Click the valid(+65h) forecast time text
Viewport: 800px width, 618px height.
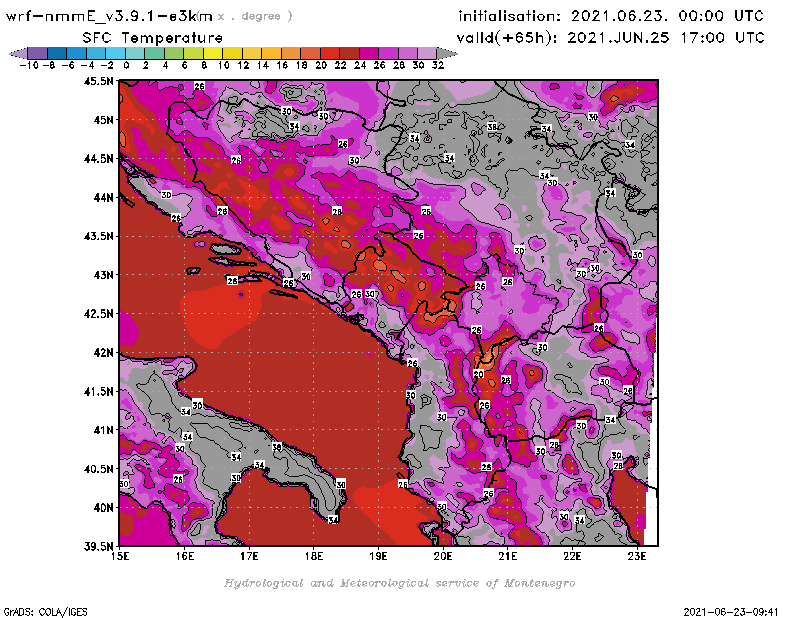pos(610,38)
